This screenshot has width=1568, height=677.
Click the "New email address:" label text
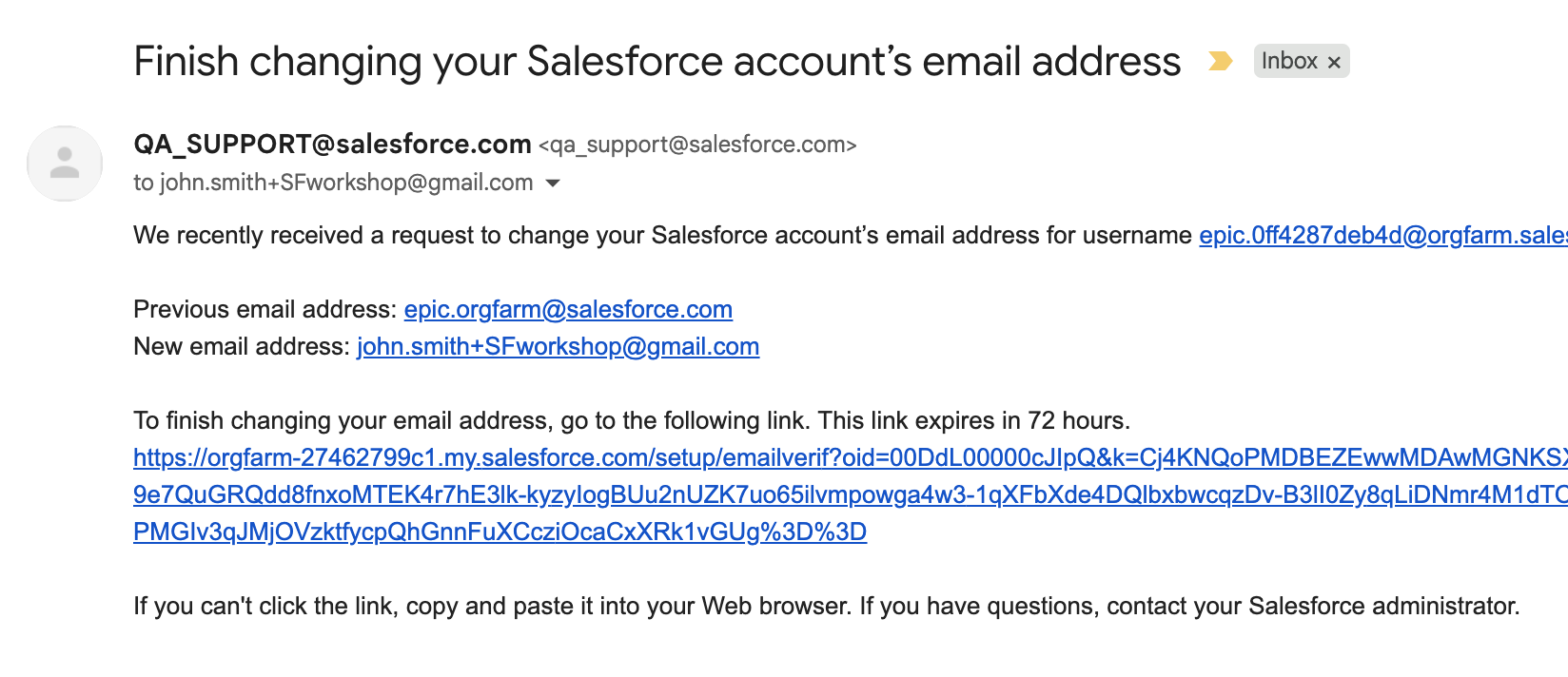click(242, 346)
